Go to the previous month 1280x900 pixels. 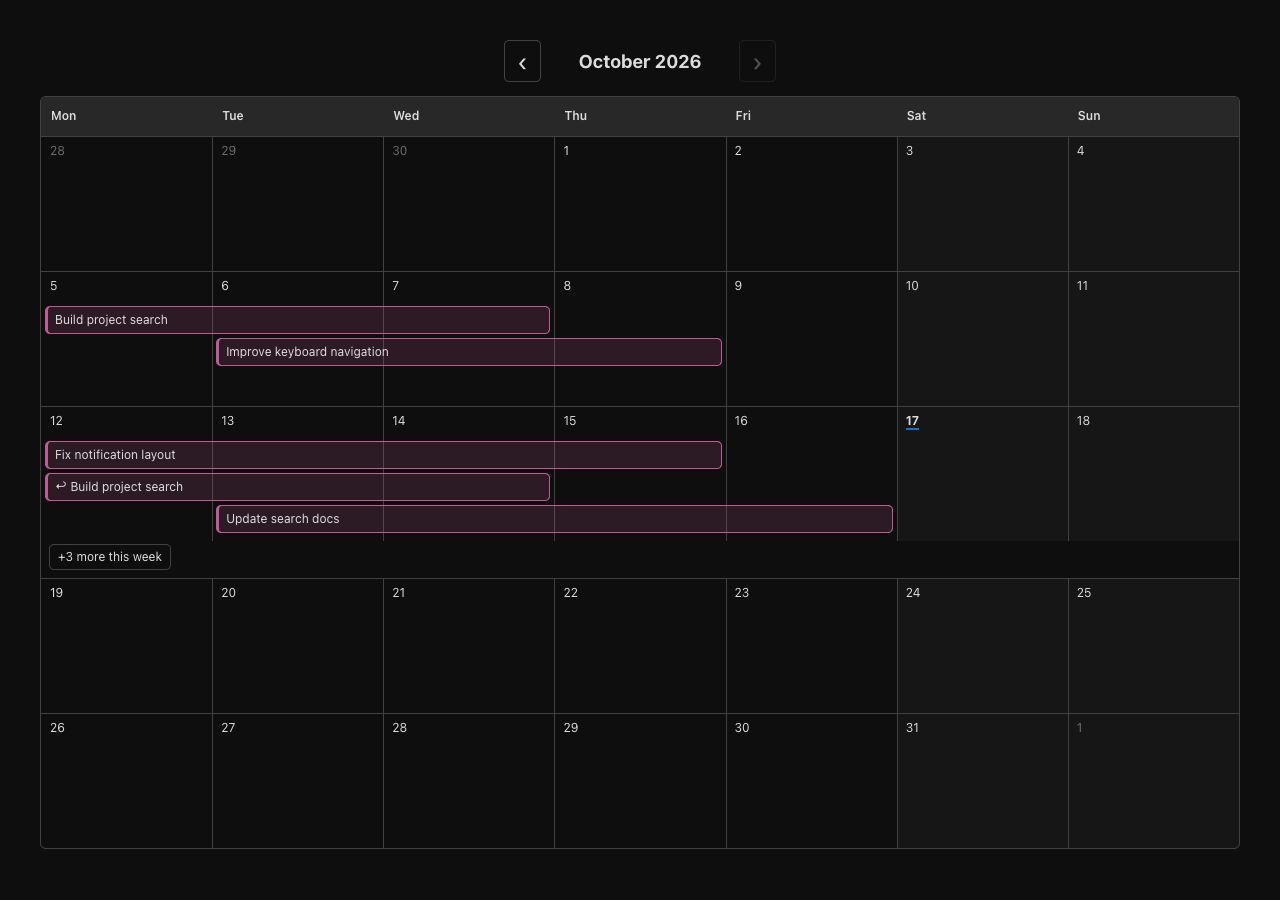pyautogui.click(x=522, y=61)
